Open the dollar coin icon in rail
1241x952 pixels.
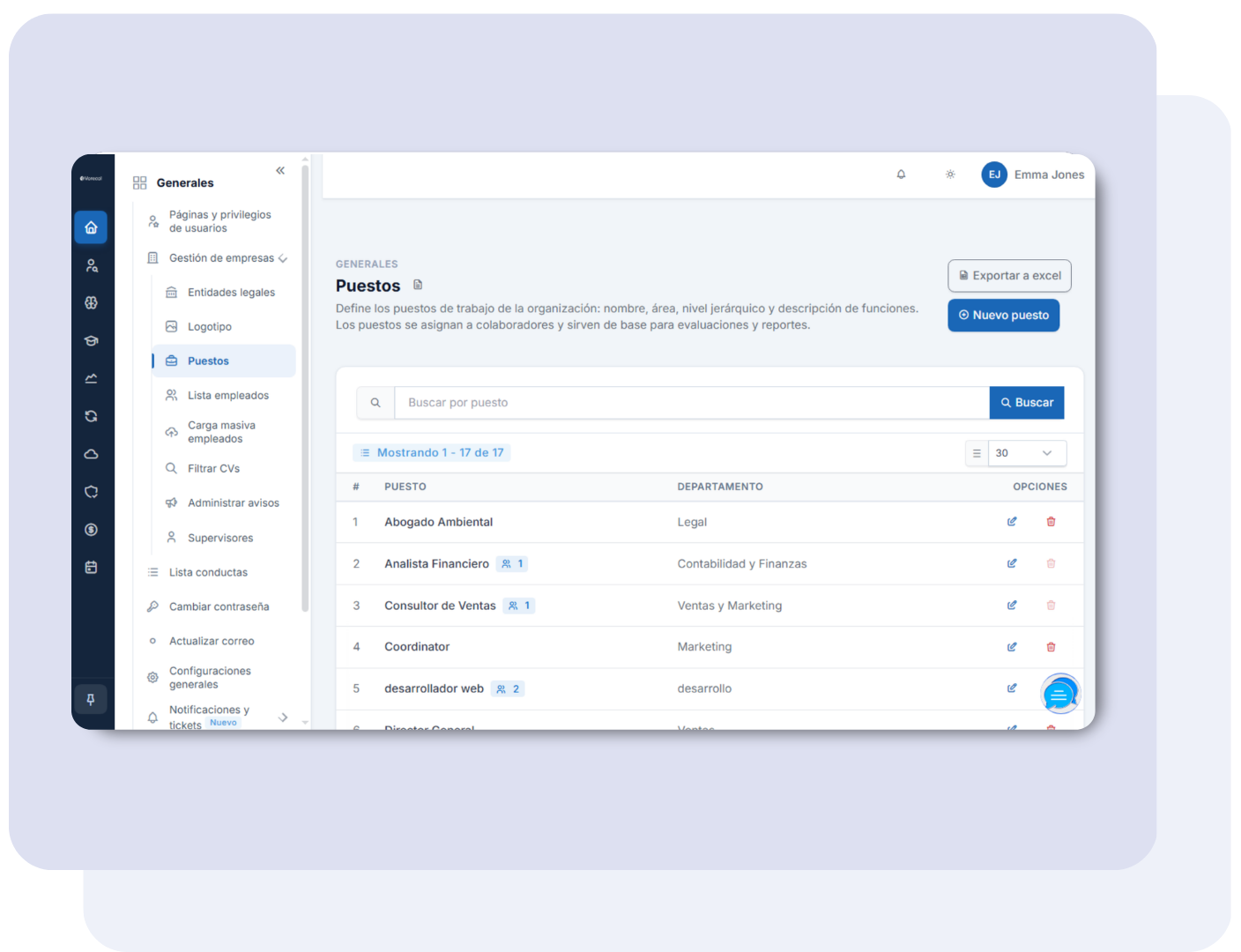pos(91,530)
